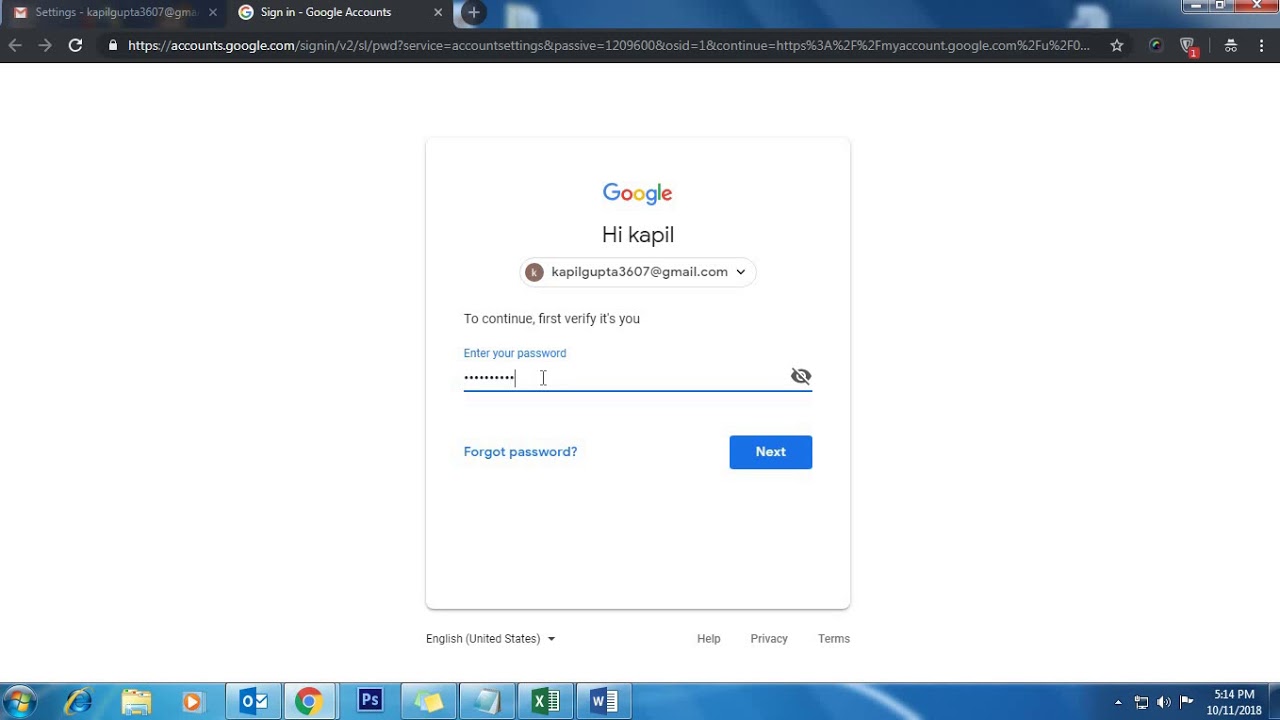Select the address bar URL
1280x720 pixels.
click(609, 45)
